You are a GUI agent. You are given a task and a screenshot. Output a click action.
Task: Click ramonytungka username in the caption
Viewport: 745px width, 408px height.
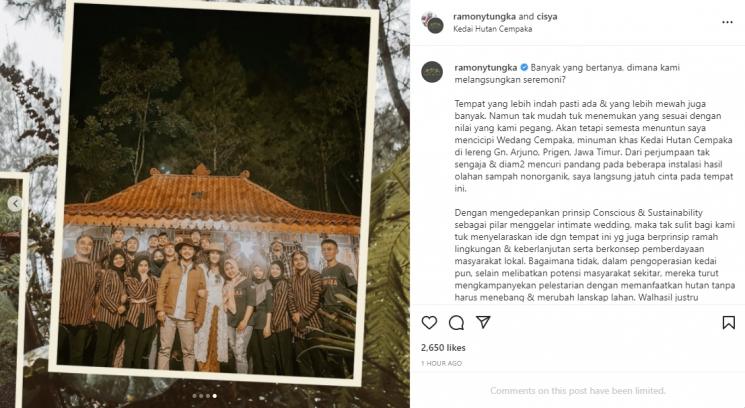[x=486, y=67]
